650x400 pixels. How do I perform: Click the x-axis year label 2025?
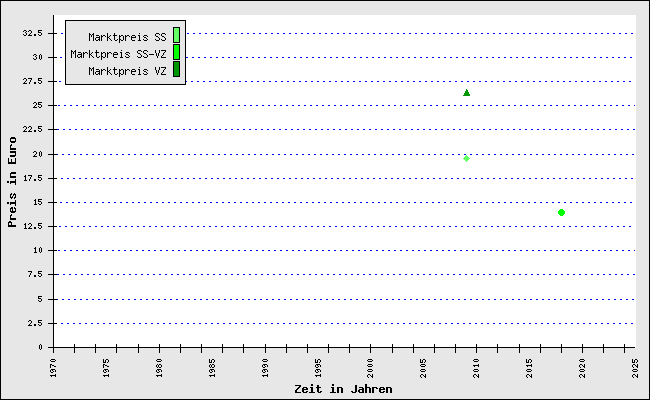tap(635, 368)
